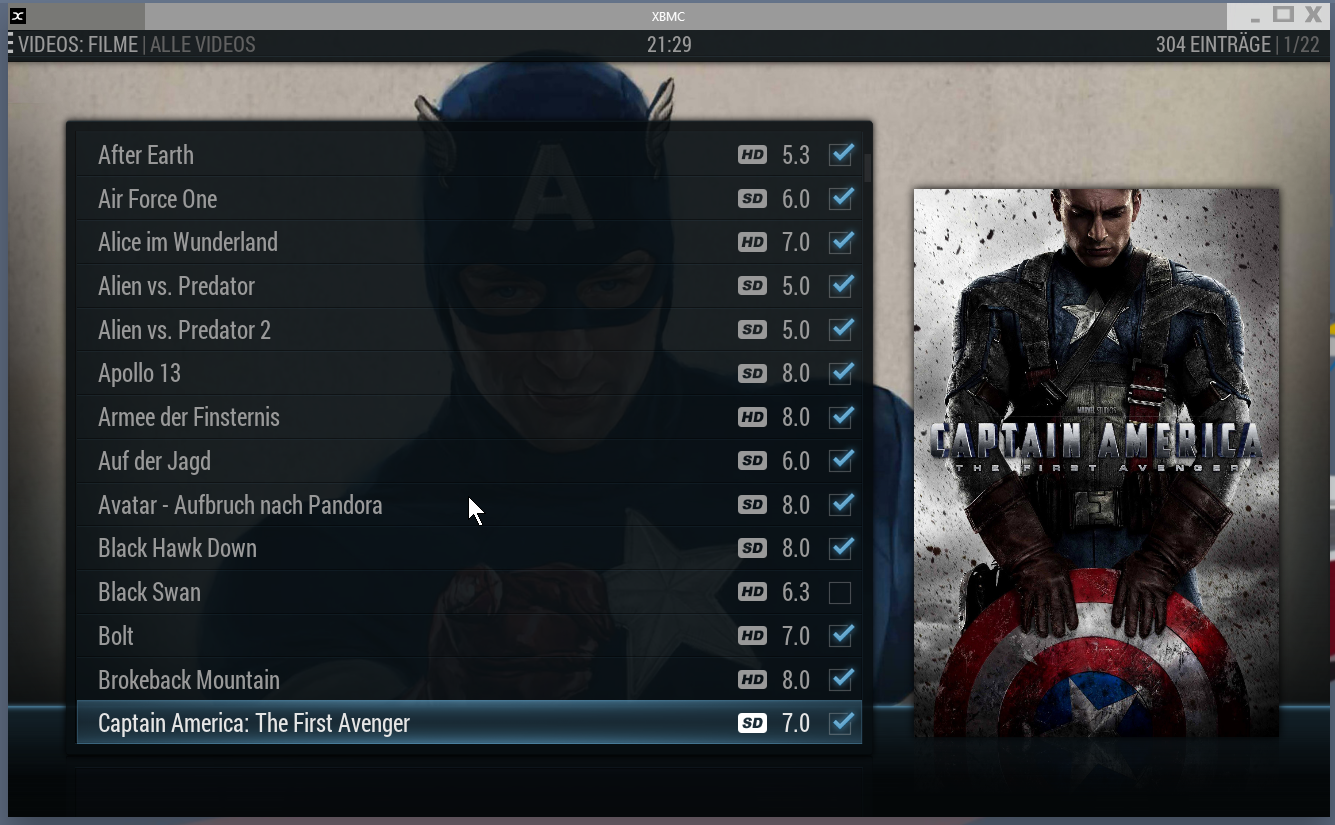Screen dimensions: 1335x825
Task: Toggle watched checkmark for Auf der Jagd
Action: (841, 460)
